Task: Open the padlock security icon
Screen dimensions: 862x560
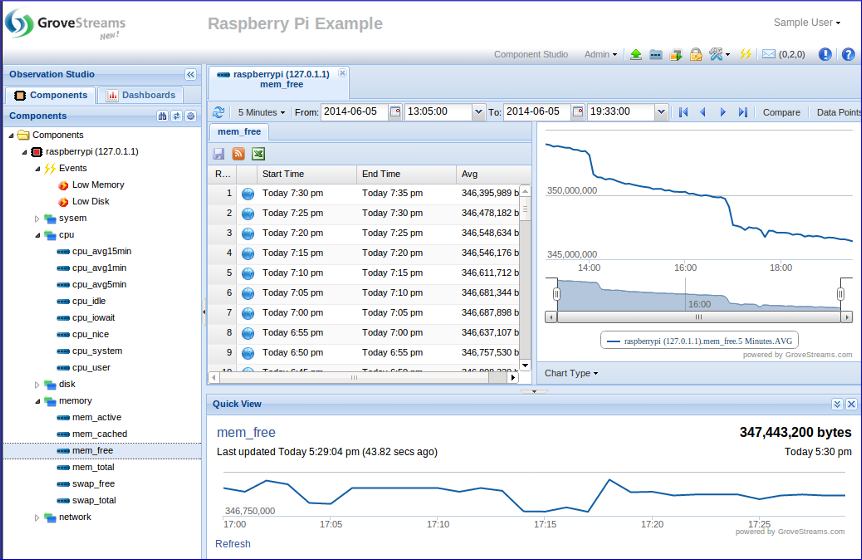Action: (695, 55)
